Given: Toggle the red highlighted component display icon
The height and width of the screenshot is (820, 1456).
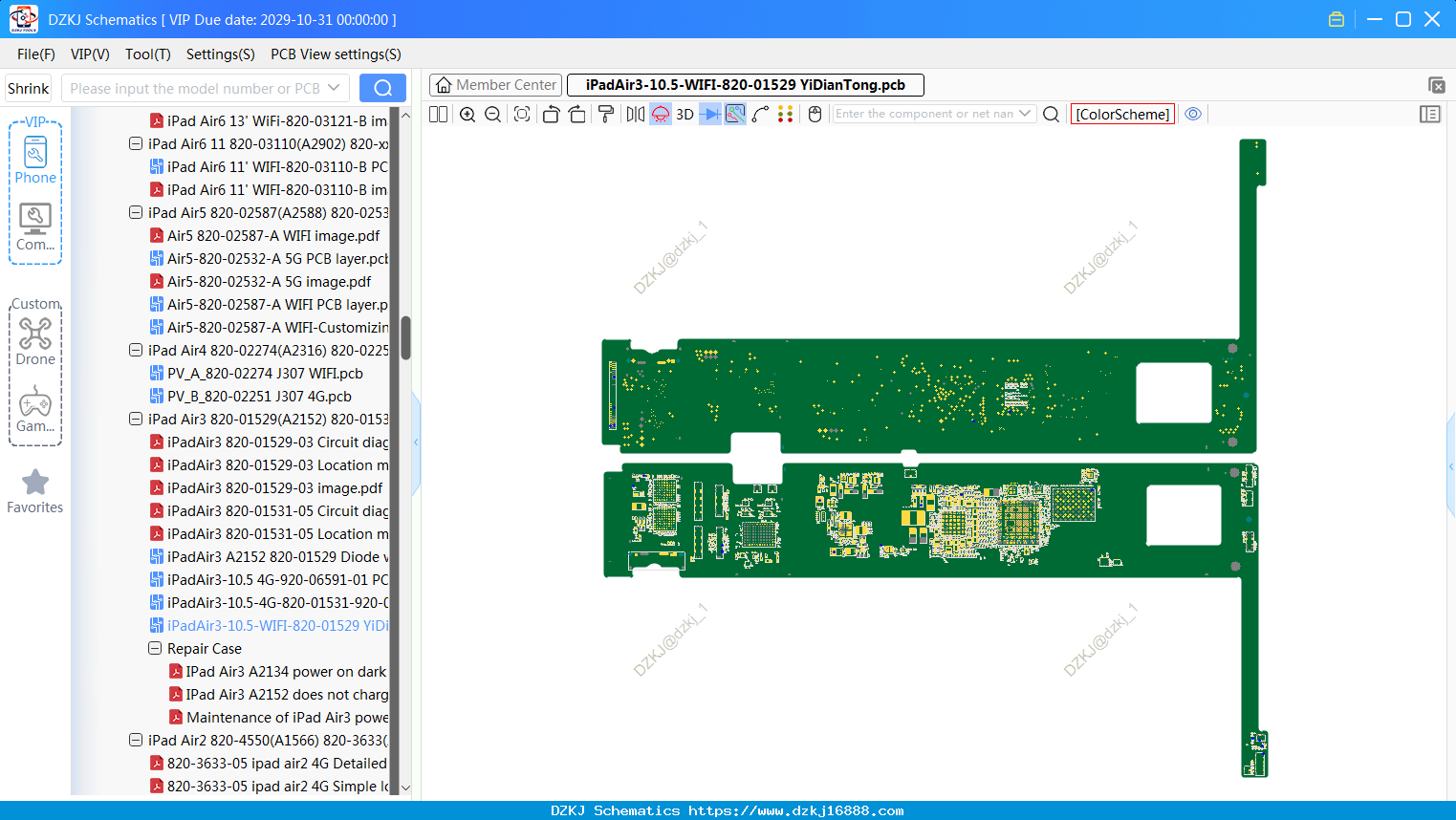Looking at the screenshot, I should [661, 114].
